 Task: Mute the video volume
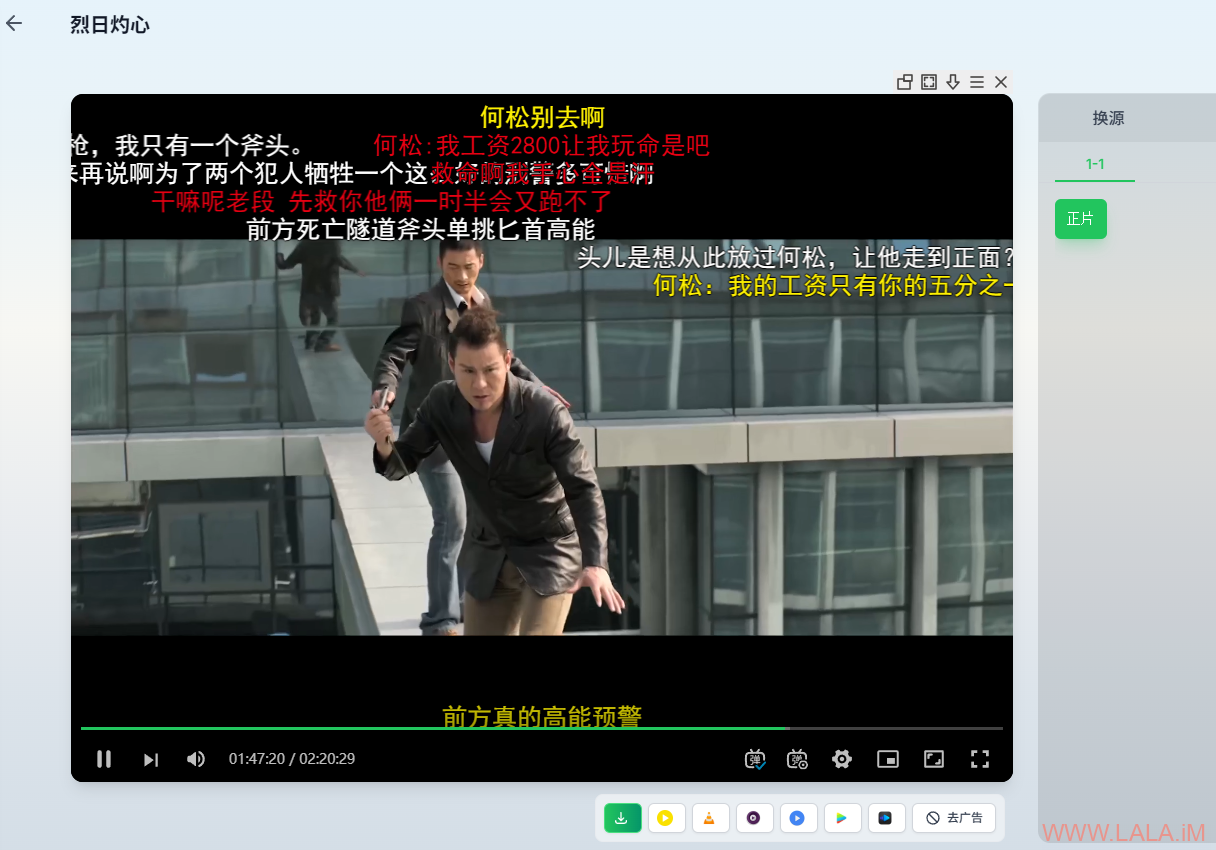click(196, 759)
